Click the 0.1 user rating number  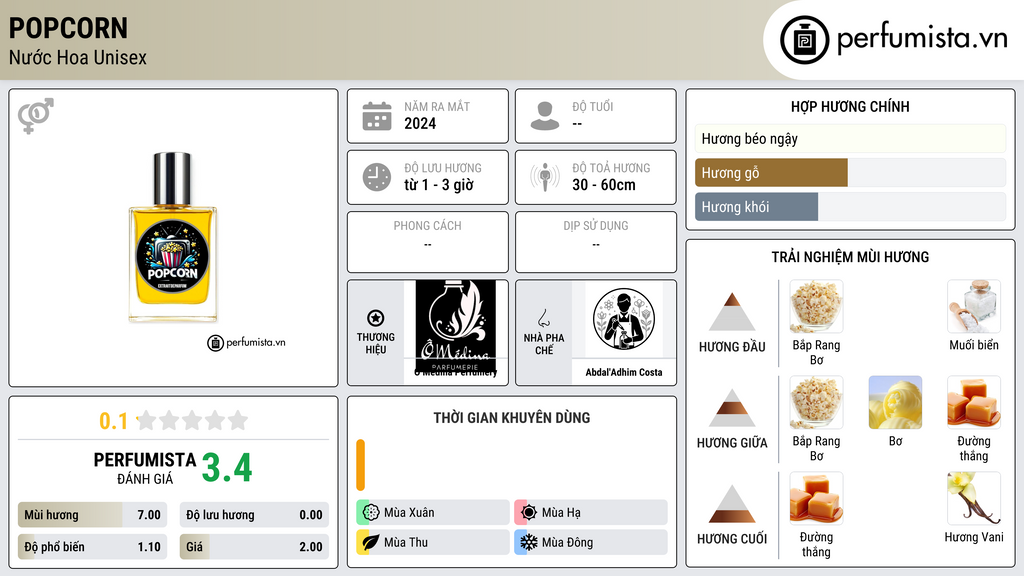click(114, 421)
